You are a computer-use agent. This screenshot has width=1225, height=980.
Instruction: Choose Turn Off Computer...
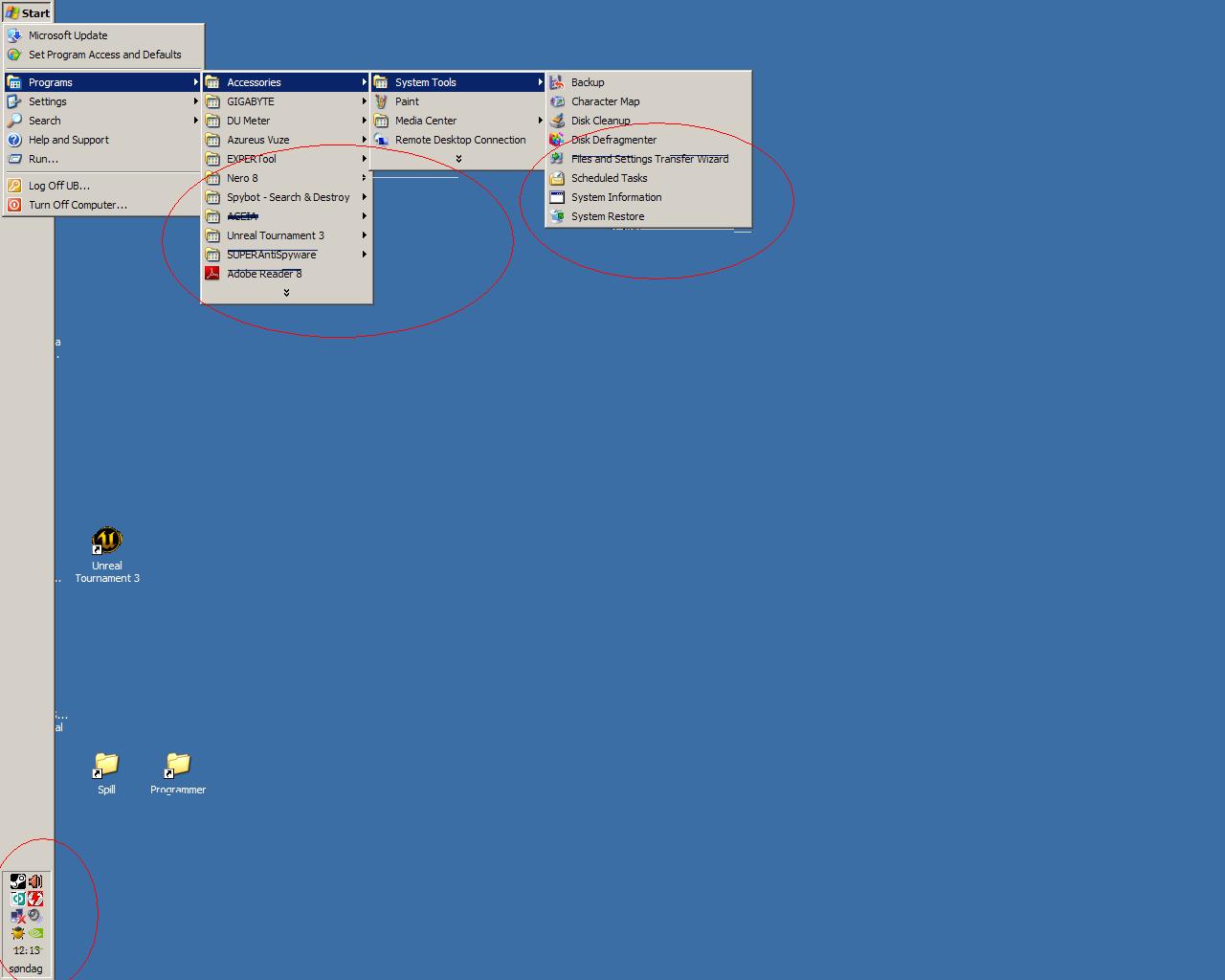click(x=103, y=205)
